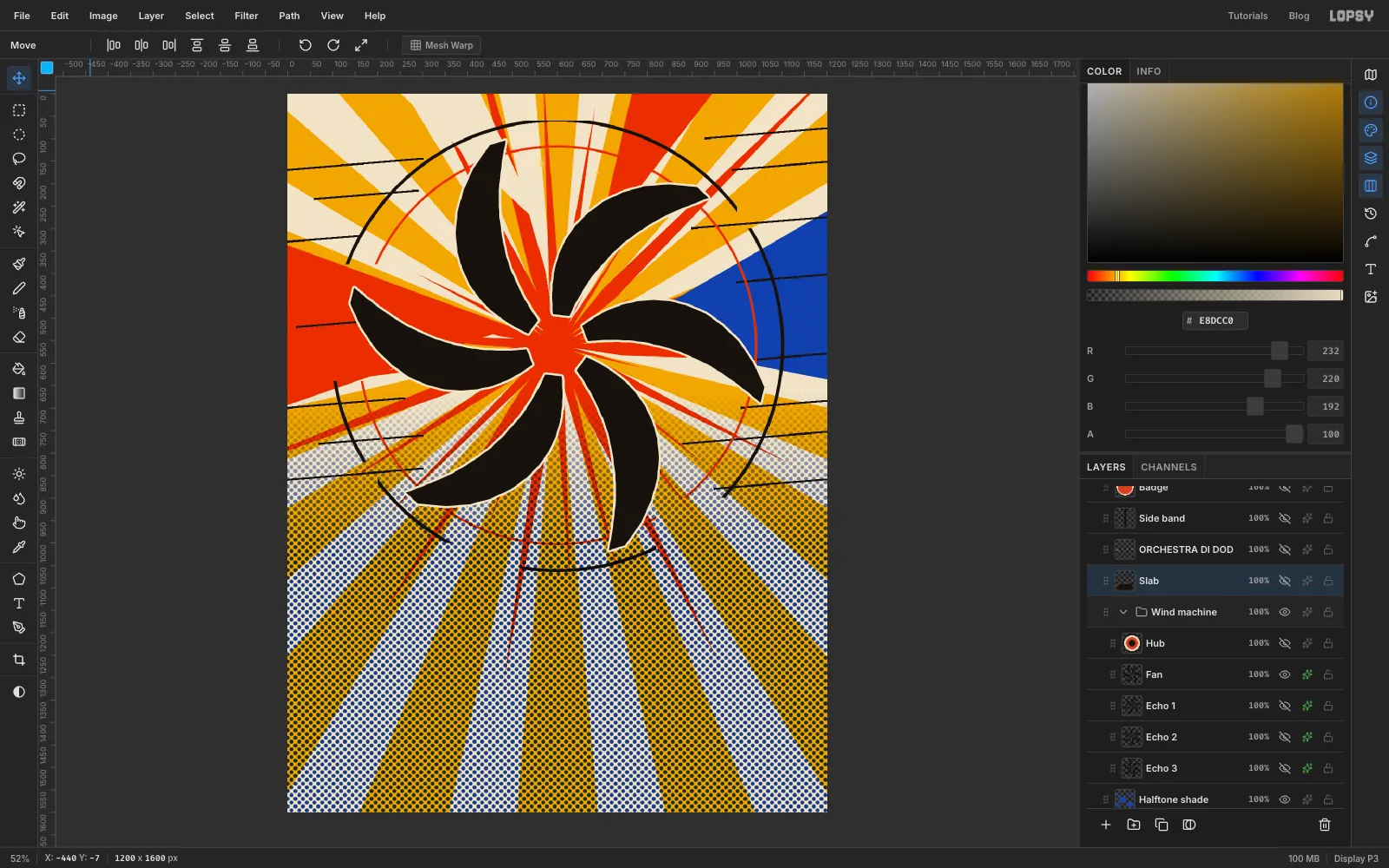Delete layer with the trash icon

(x=1325, y=825)
